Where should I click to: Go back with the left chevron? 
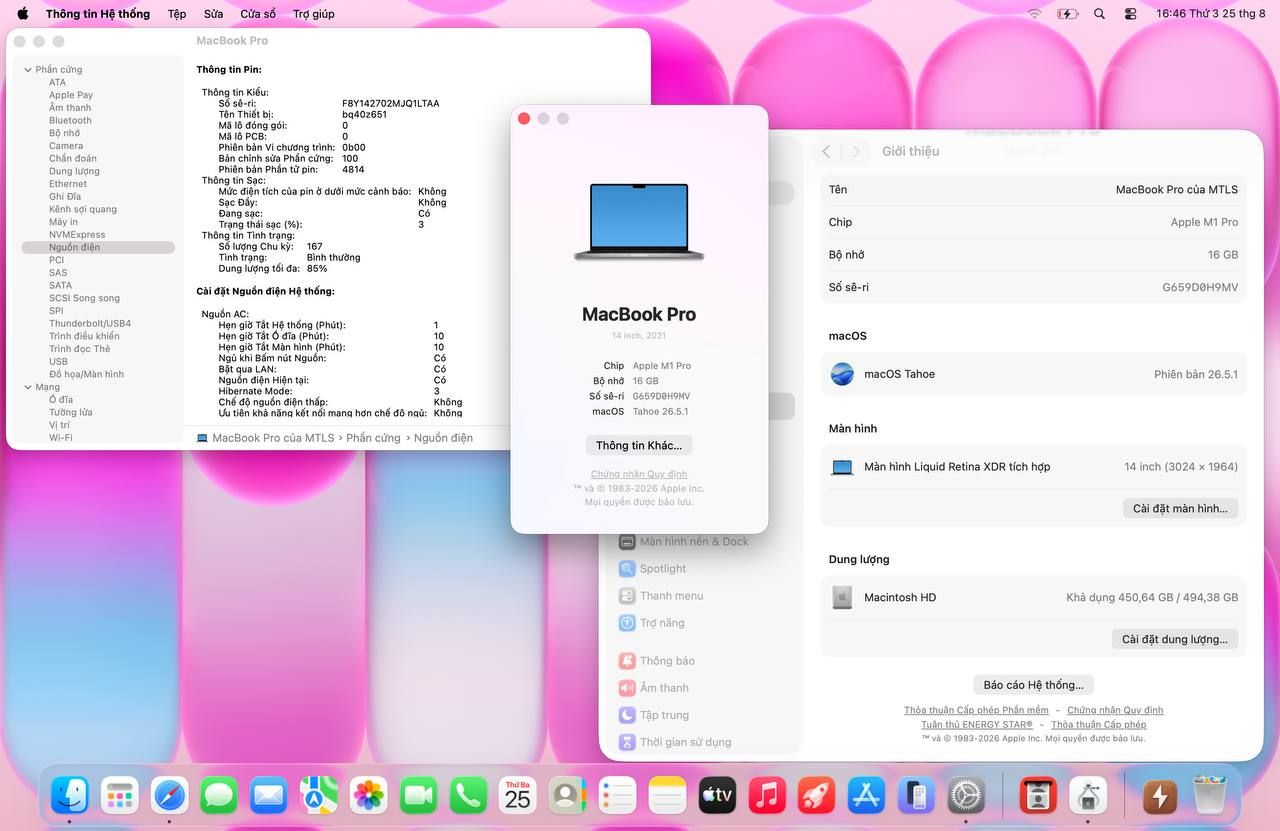[826, 152]
